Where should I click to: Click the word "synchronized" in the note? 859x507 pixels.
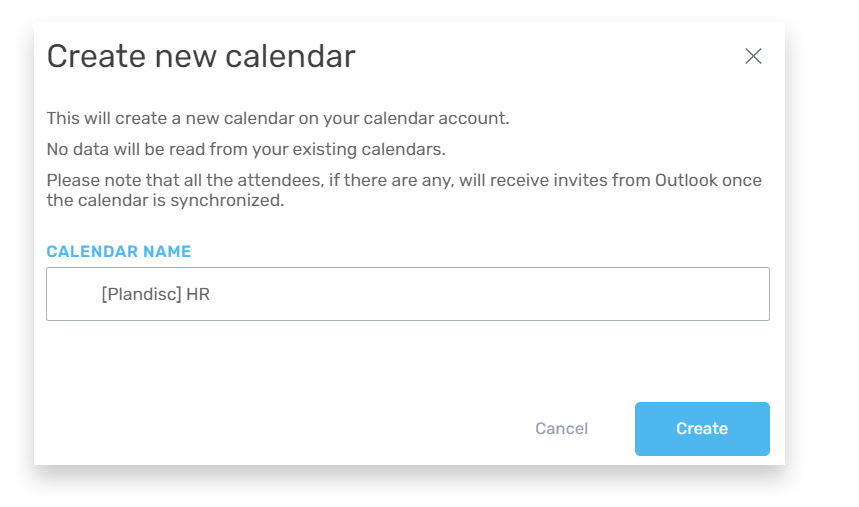[225, 201]
